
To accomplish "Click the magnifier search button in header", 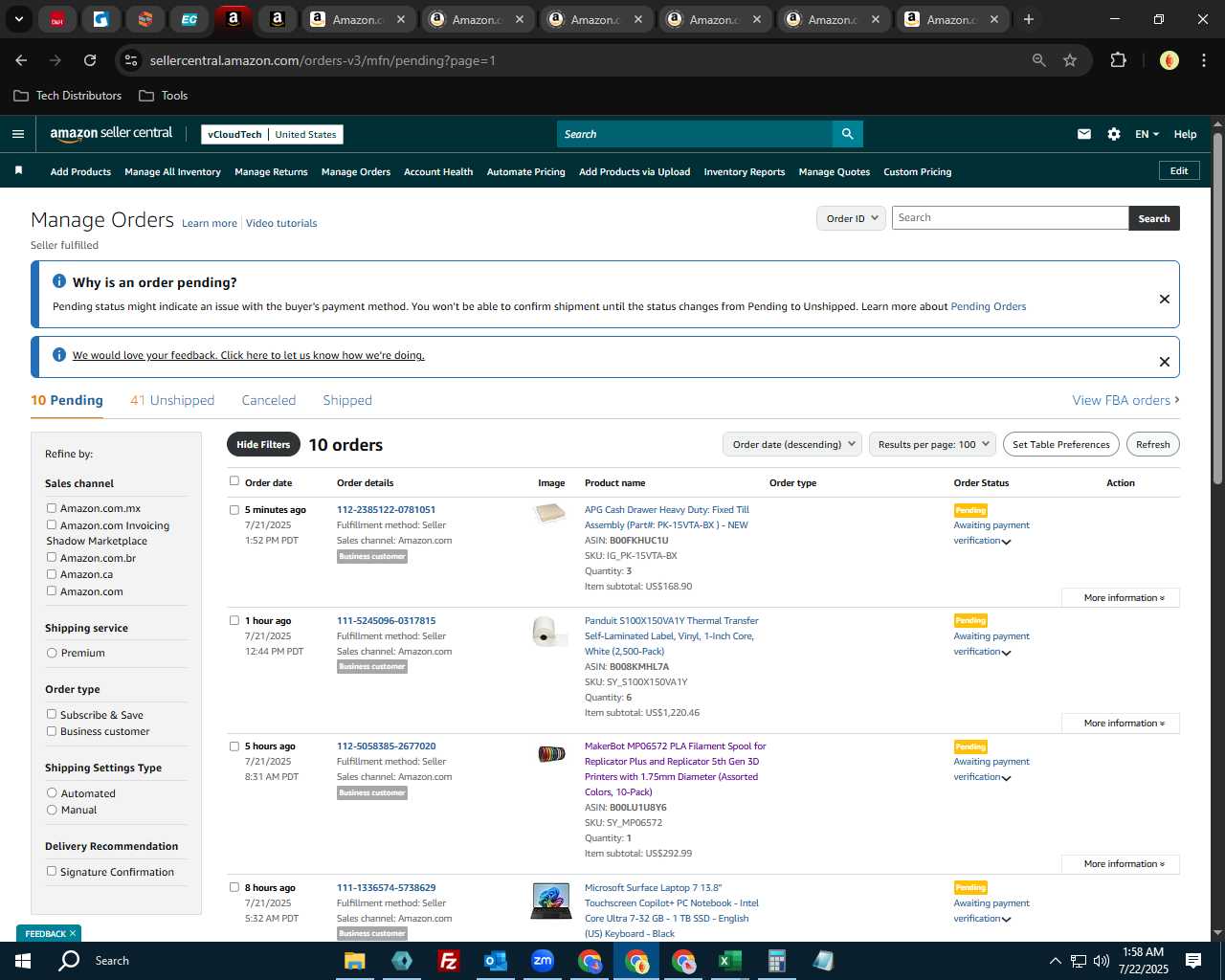I will (847, 134).
